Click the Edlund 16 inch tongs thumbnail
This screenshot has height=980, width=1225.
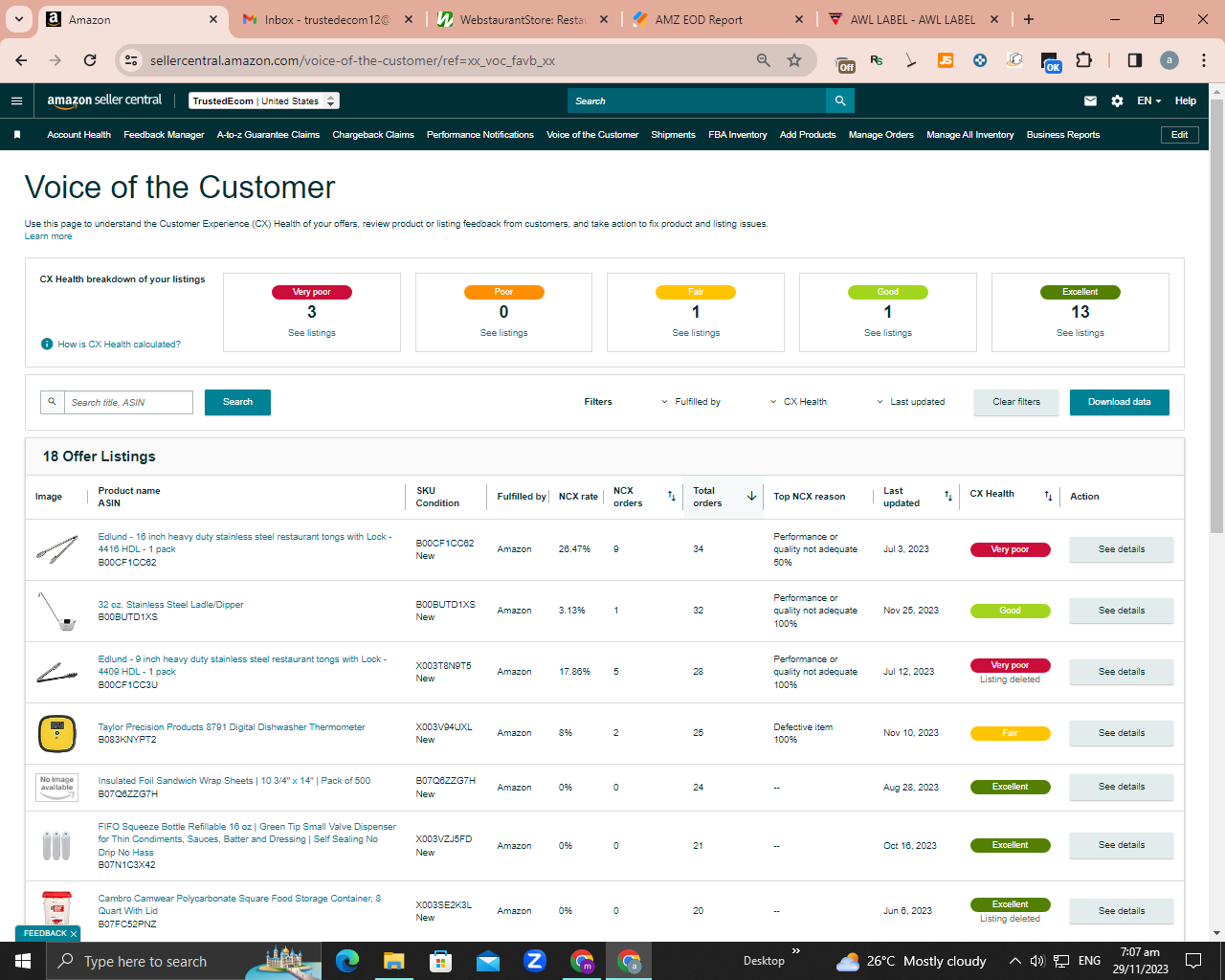pyautogui.click(x=57, y=549)
